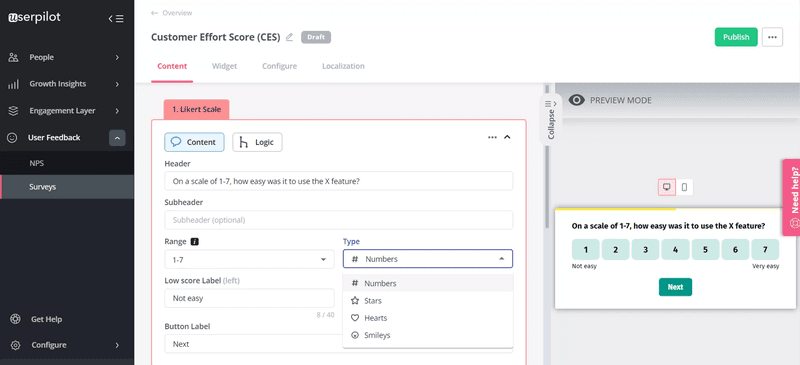Open the Configure tab
The width and height of the screenshot is (800, 365).
(280, 66)
